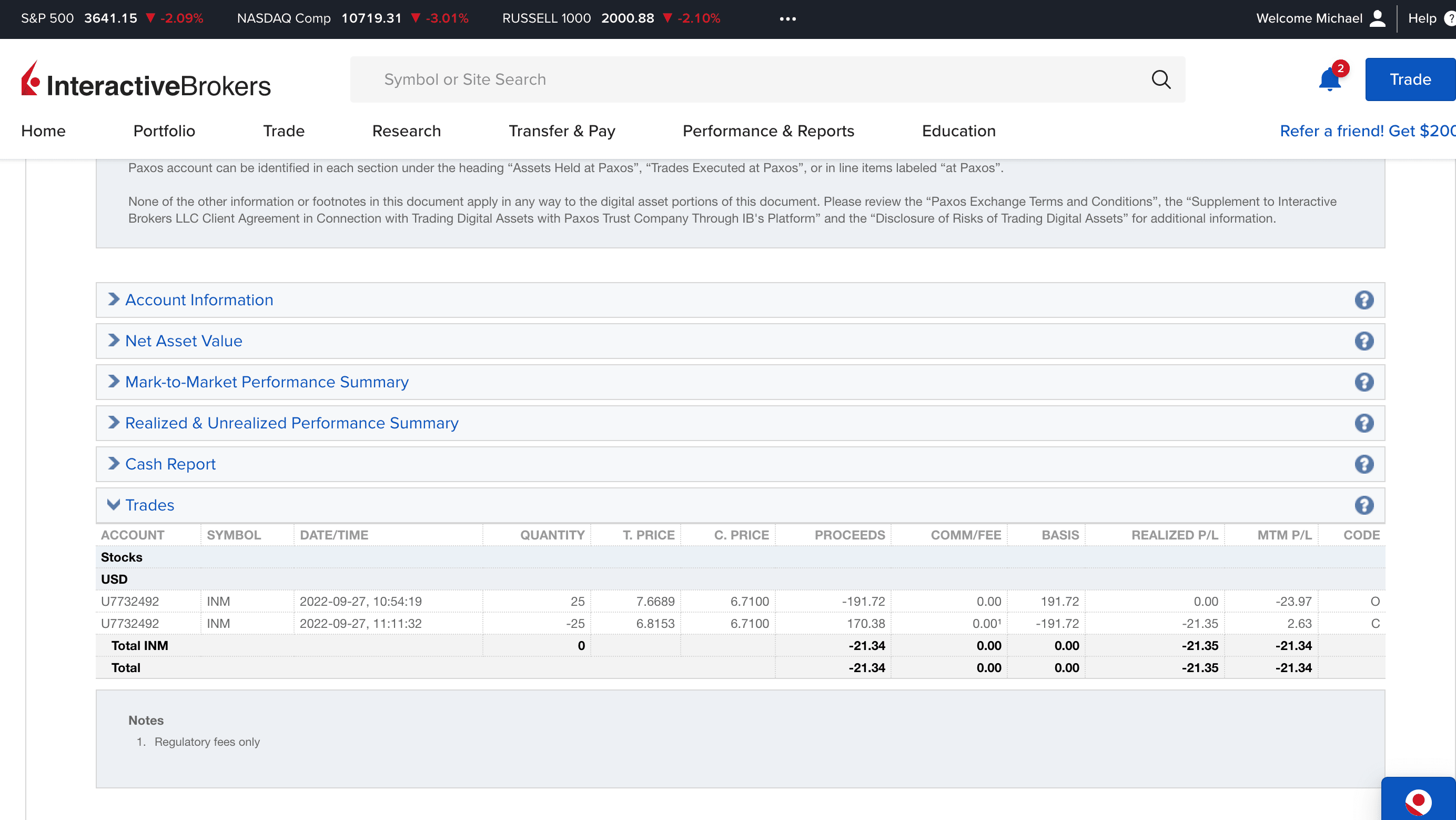Expand the Net Asset Value section
This screenshot has width=1456, height=820.
pos(183,341)
